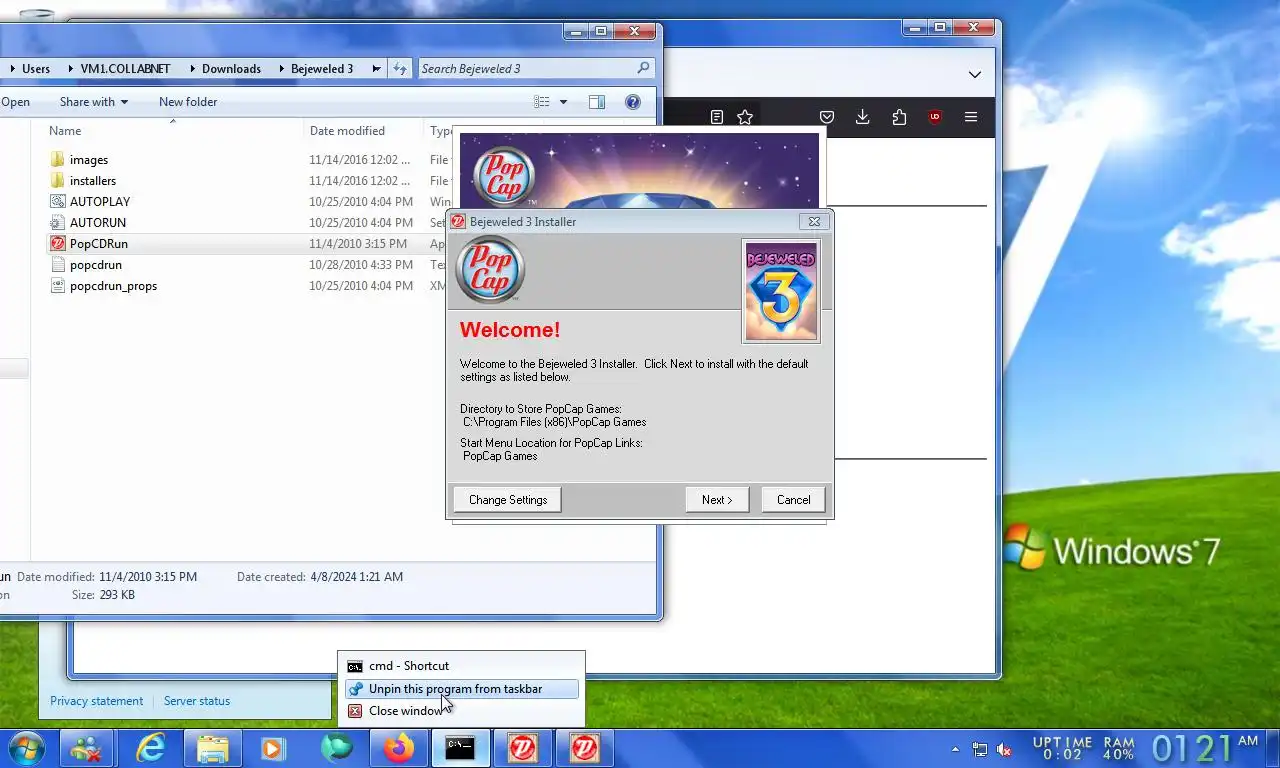Select the PopCDRun application
The height and width of the screenshot is (768, 1280).
point(99,244)
